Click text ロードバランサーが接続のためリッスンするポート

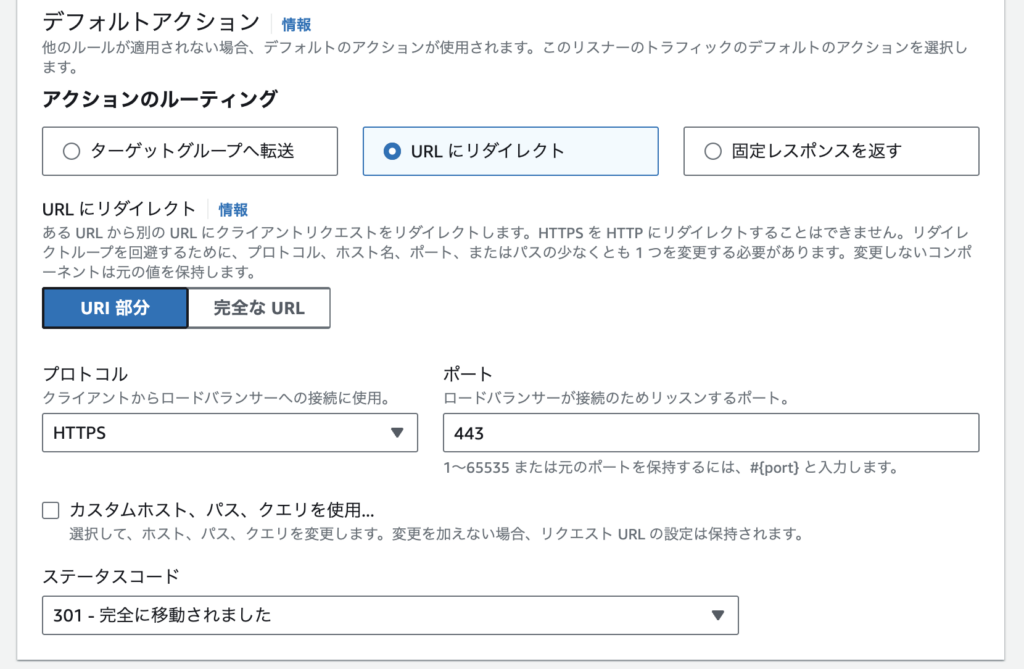click(616, 398)
